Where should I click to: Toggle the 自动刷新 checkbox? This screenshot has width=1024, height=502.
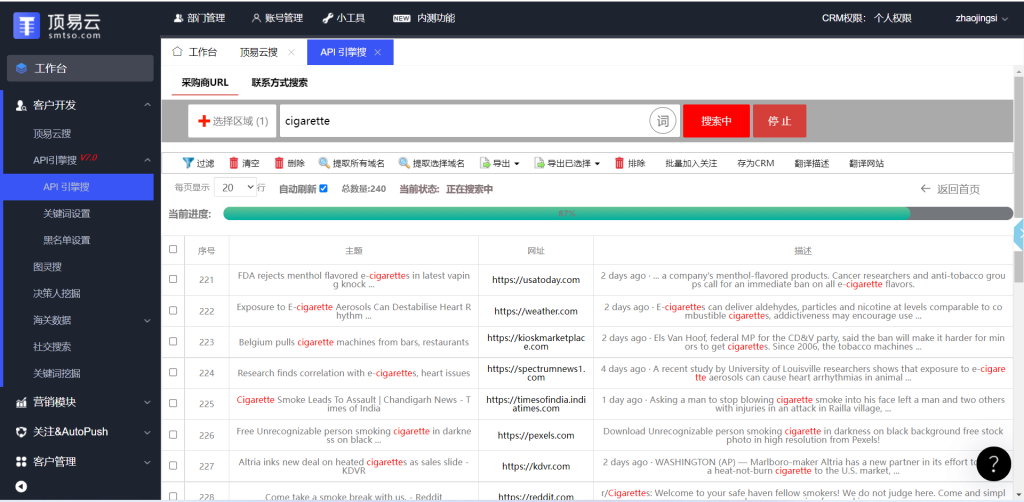pos(323,188)
